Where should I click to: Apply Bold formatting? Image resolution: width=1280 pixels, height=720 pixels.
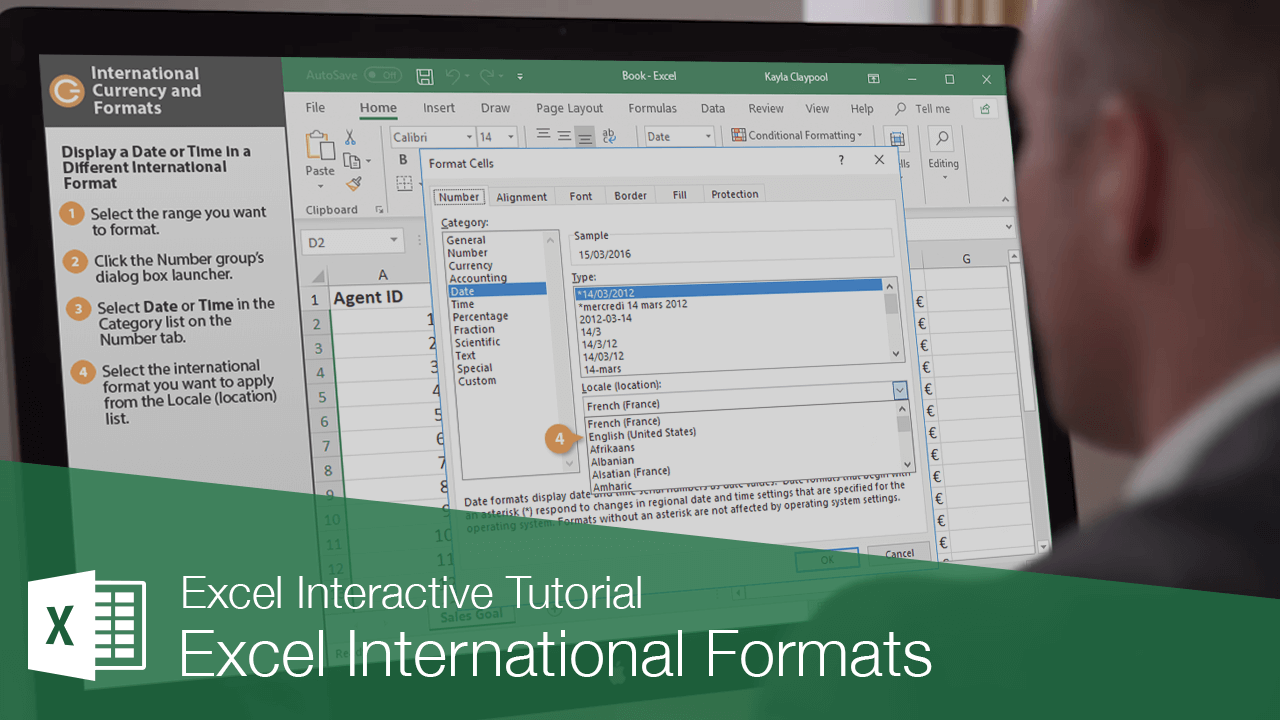404,160
